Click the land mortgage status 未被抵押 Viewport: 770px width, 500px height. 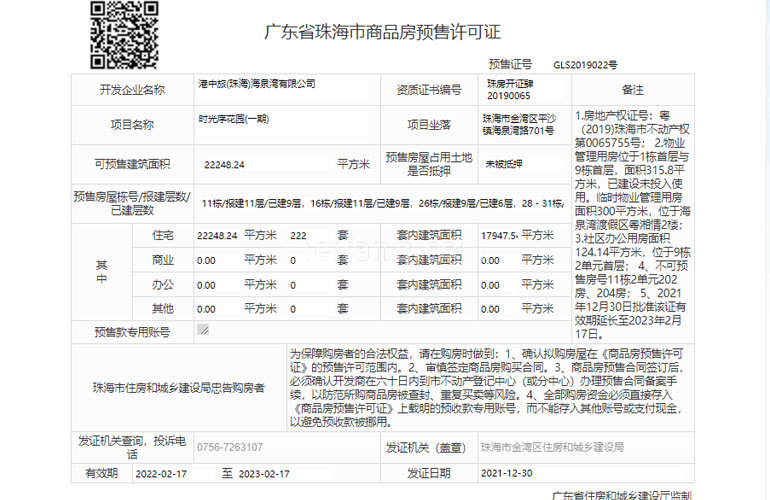[x=504, y=164]
